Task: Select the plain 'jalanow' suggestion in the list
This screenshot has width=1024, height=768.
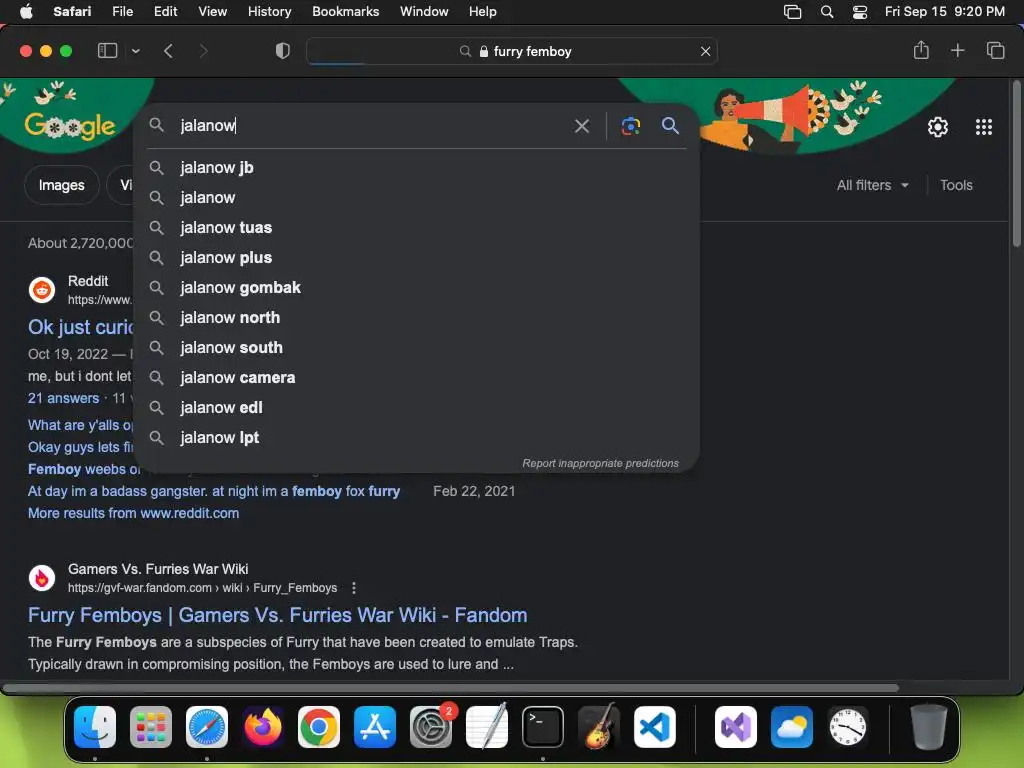Action: click(x=417, y=198)
